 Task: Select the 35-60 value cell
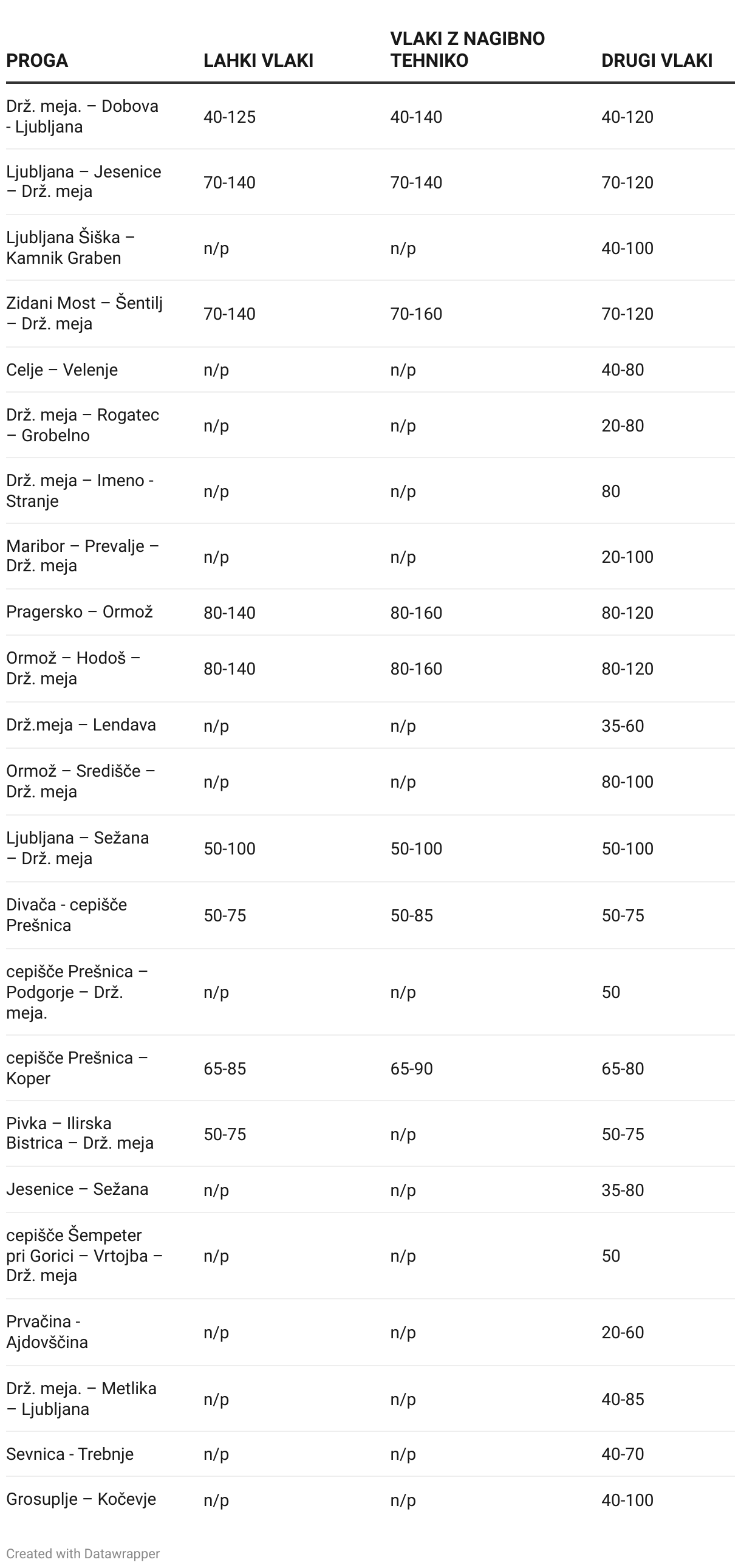pyautogui.click(x=623, y=726)
